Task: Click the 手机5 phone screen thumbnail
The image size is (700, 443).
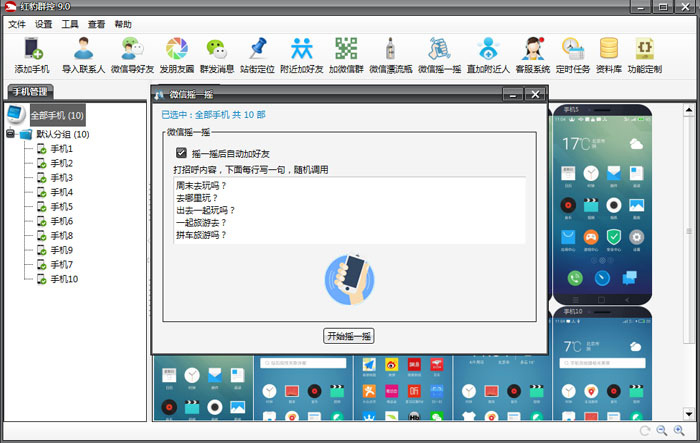Action: point(602,204)
